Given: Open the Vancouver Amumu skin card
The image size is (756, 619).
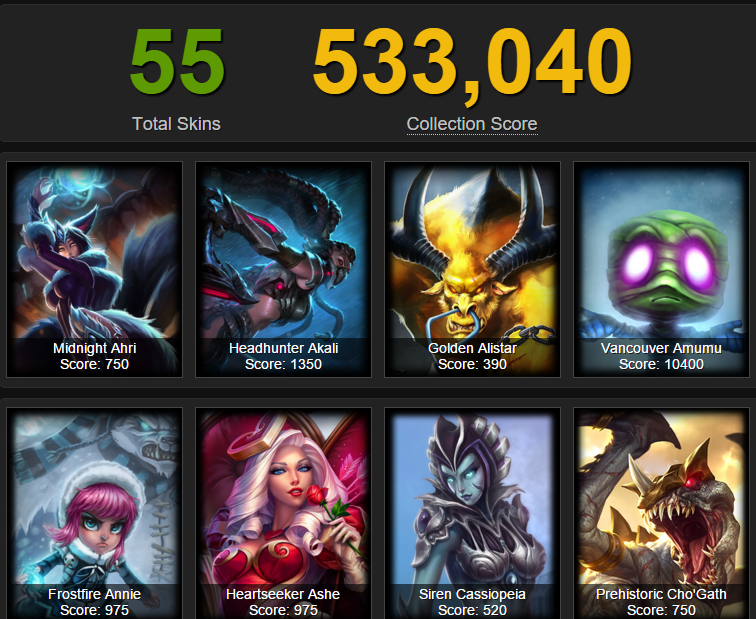Looking at the screenshot, I should tap(662, 269).
